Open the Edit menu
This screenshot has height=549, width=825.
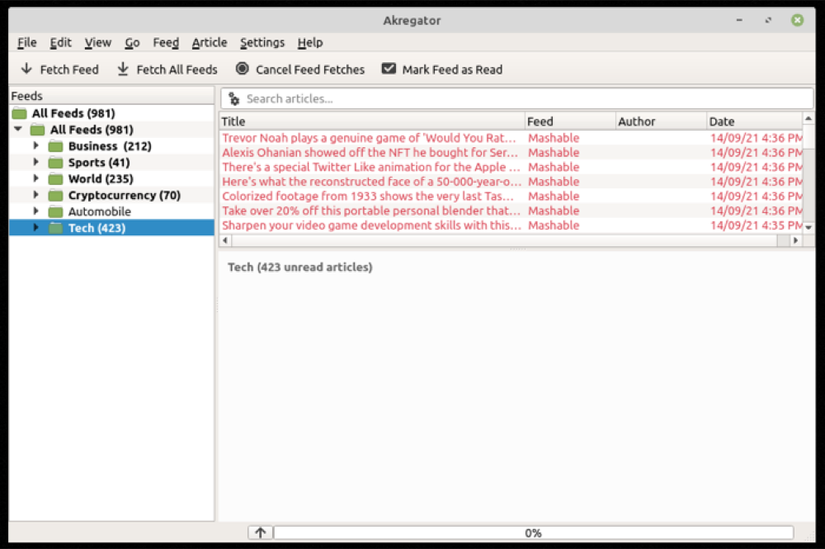coord(61,43)
